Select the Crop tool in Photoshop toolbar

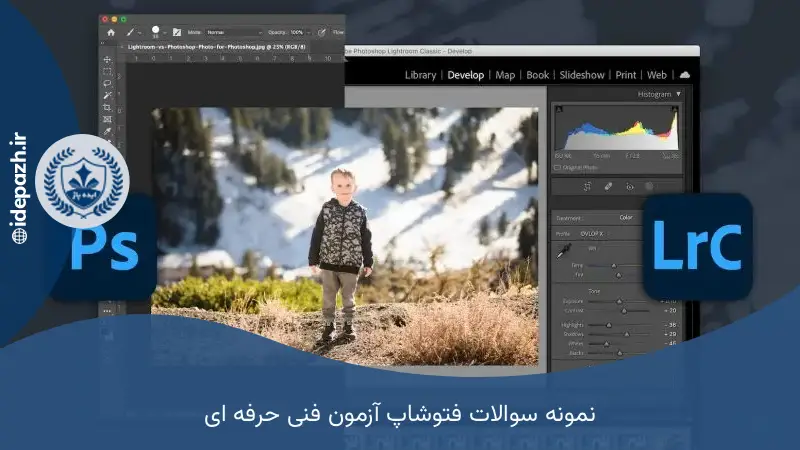(107, 107)
